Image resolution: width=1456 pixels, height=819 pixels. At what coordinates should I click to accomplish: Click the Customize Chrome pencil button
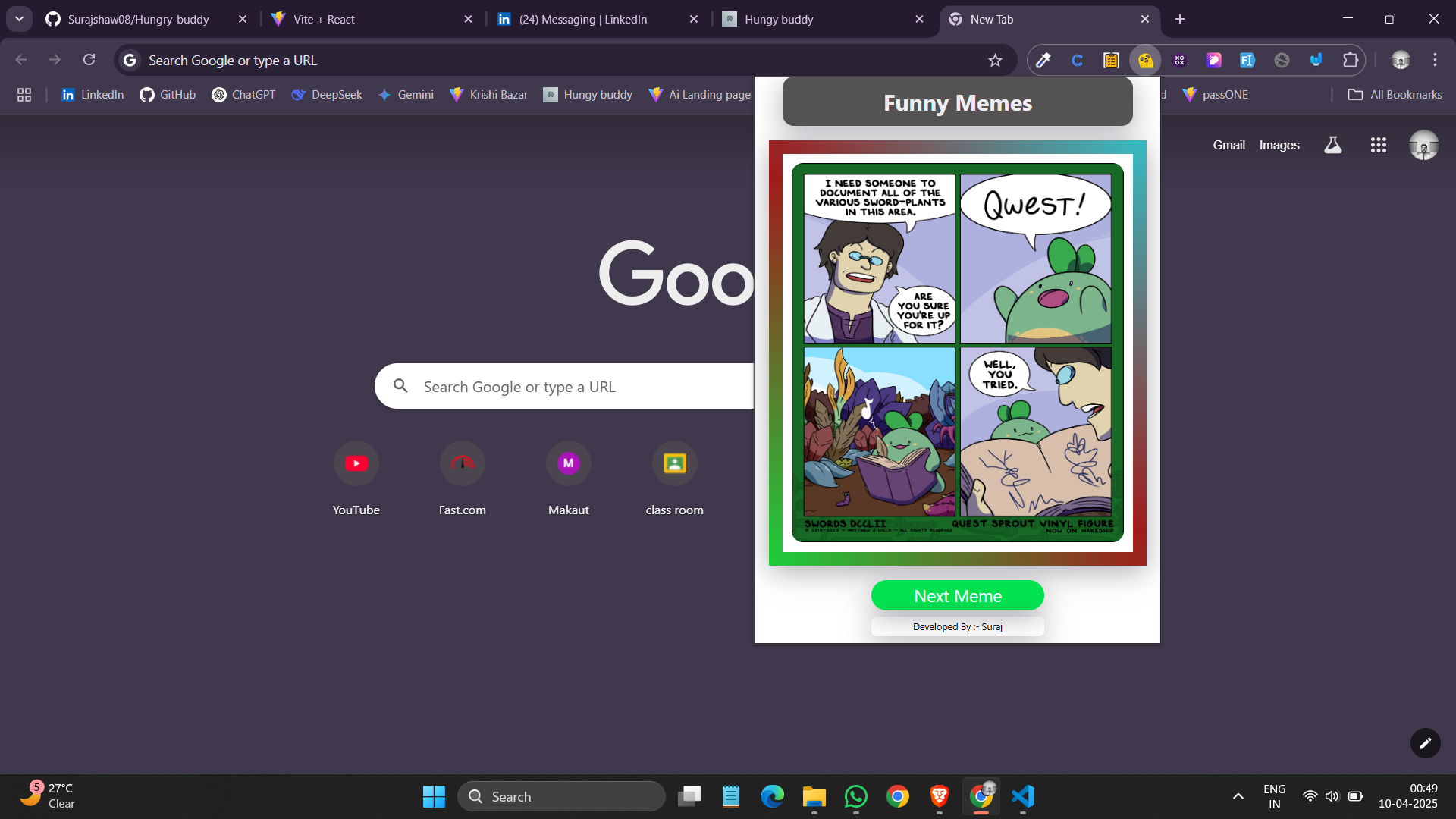click(1425, 743)
